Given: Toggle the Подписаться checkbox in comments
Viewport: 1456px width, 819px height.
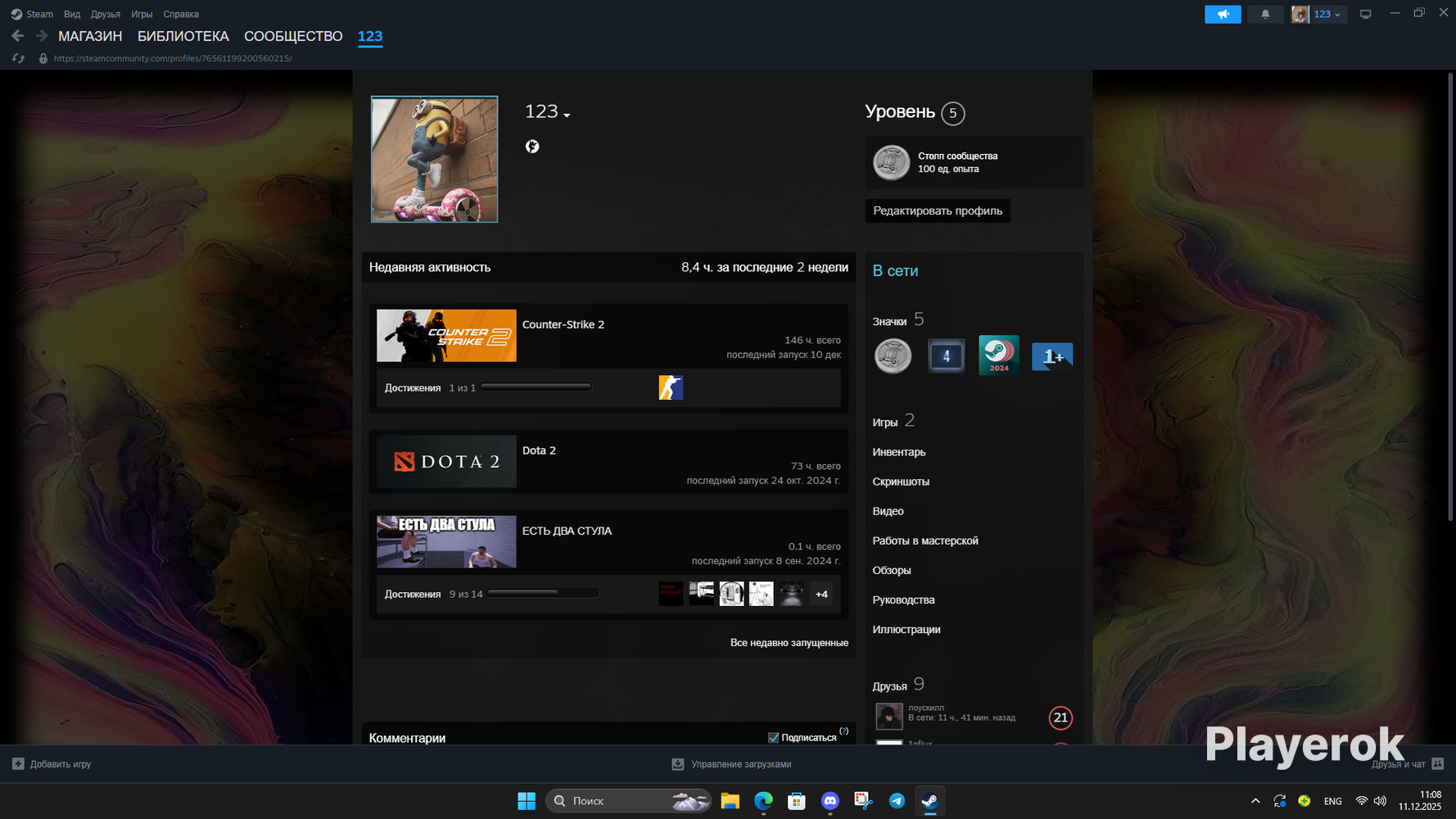Looking at the screenshot, I should click(773, 738).
